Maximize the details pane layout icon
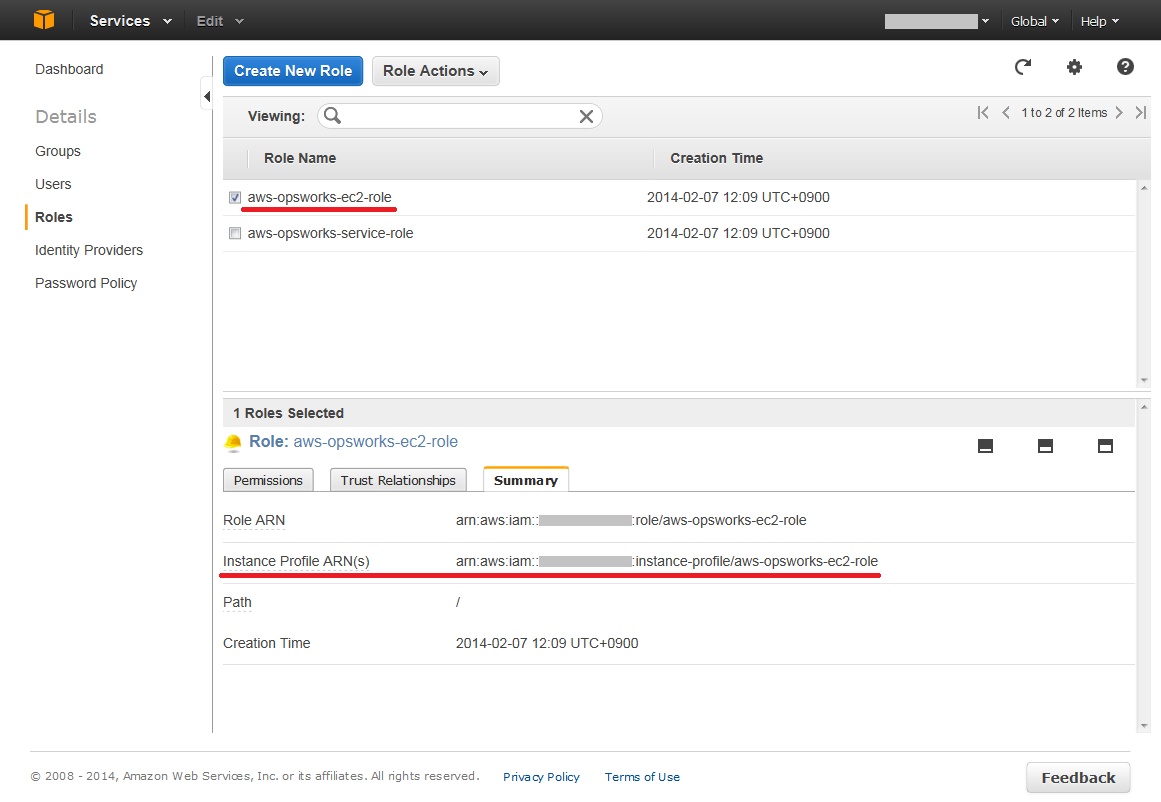This screenshot has width=1161, height=802. click(1105, 446)
